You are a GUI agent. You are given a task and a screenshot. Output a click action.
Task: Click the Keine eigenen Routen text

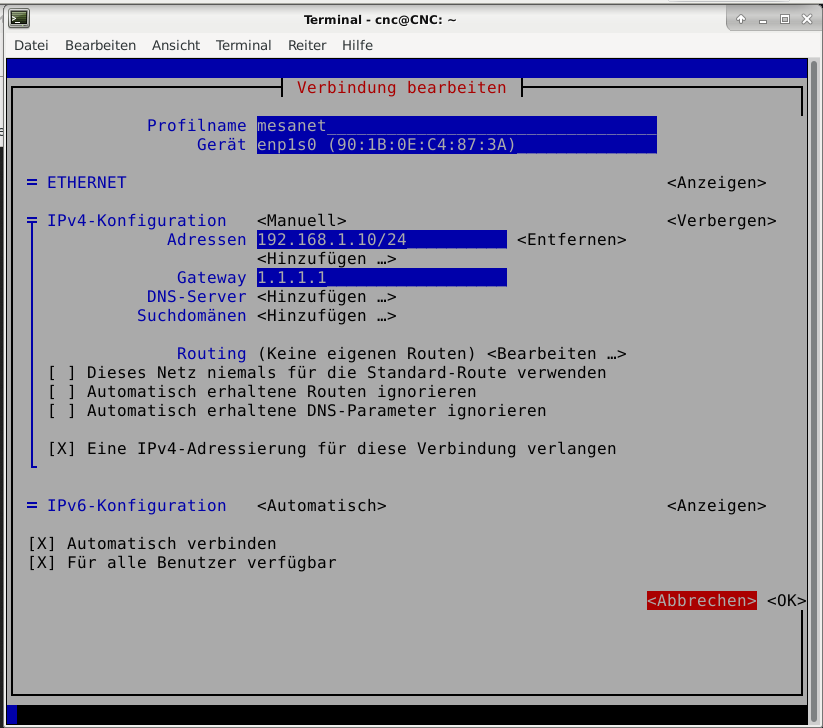click(366, 354)
